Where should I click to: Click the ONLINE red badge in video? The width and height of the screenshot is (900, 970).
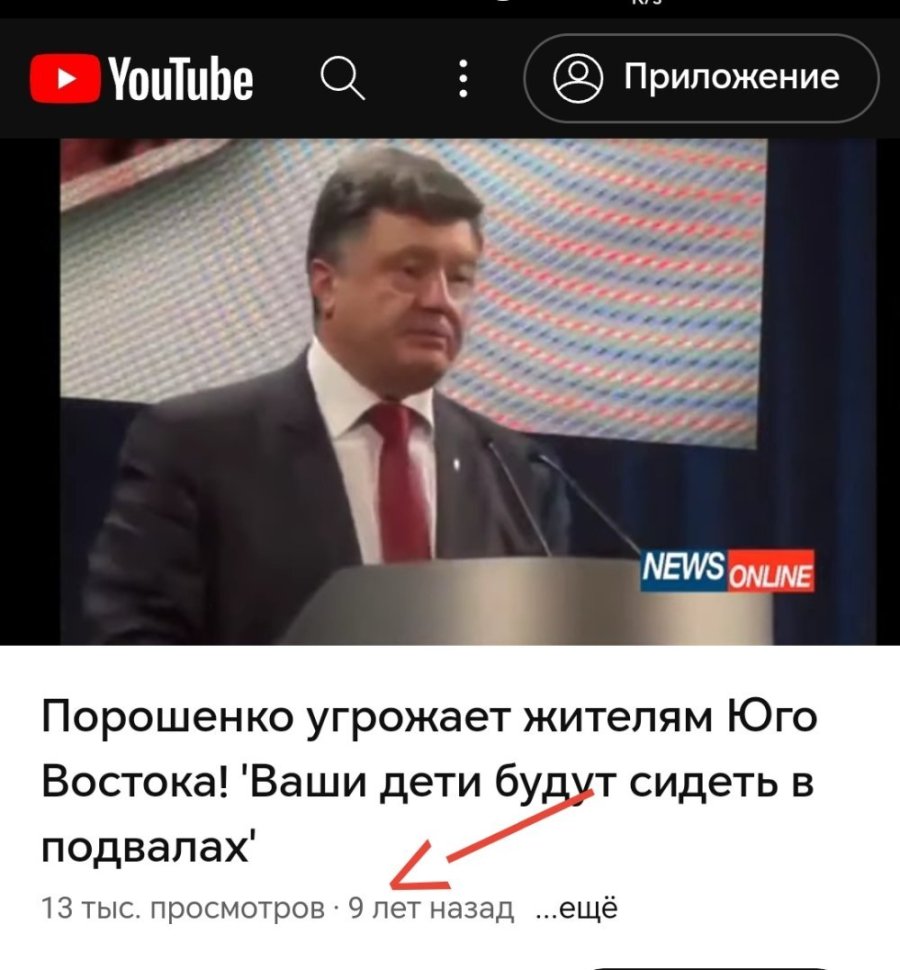click(x=770, y=575)
